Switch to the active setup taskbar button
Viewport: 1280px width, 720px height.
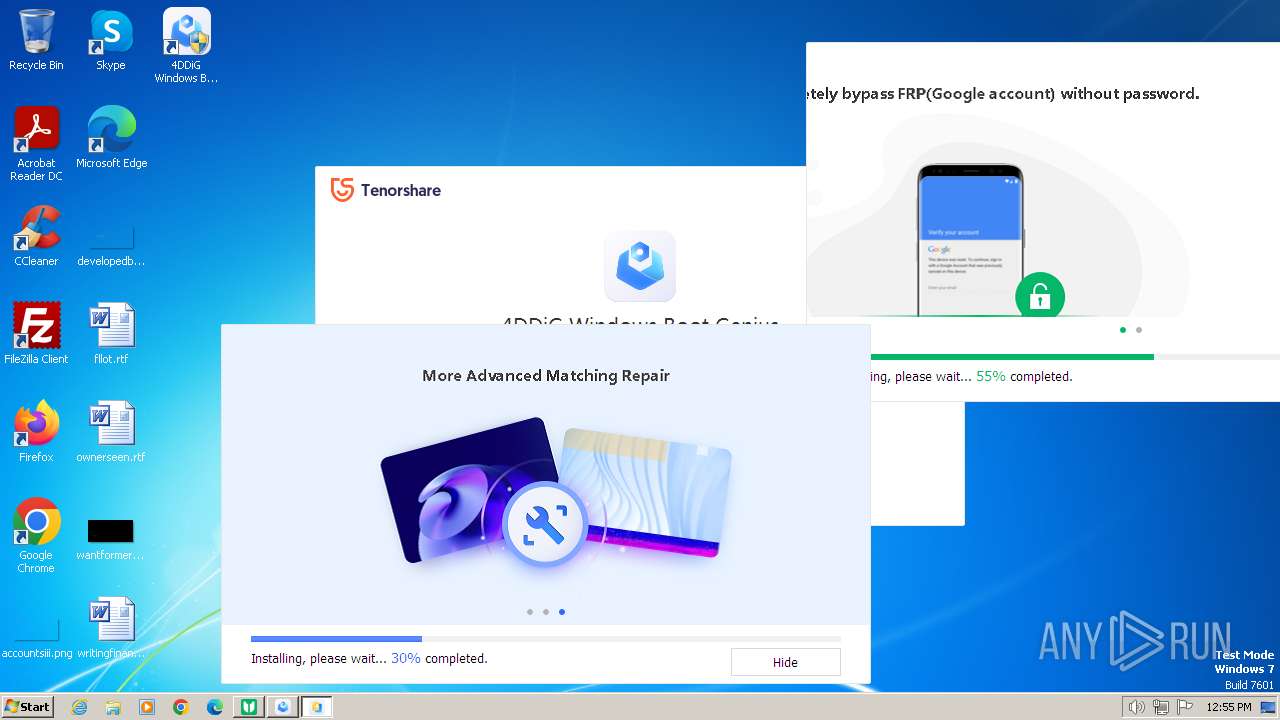[x=317, y=707]
